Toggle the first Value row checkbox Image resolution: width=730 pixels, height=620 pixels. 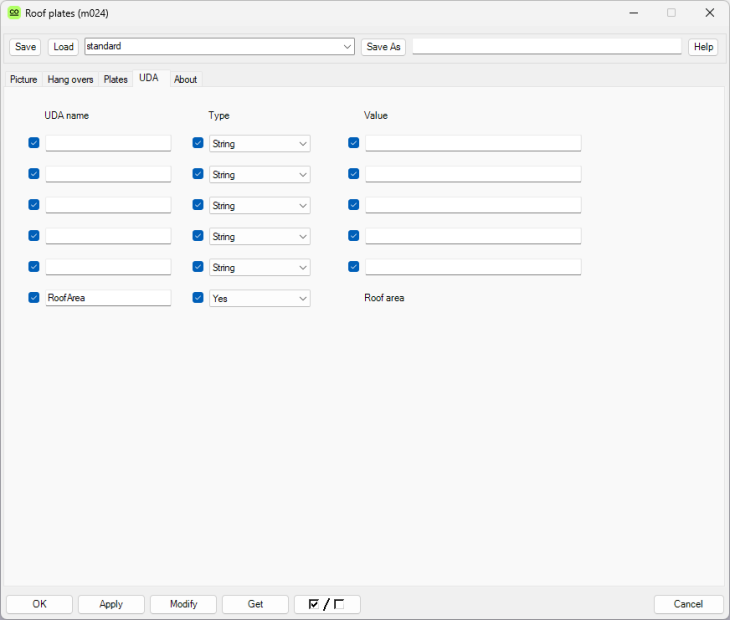tap(354, 143)
